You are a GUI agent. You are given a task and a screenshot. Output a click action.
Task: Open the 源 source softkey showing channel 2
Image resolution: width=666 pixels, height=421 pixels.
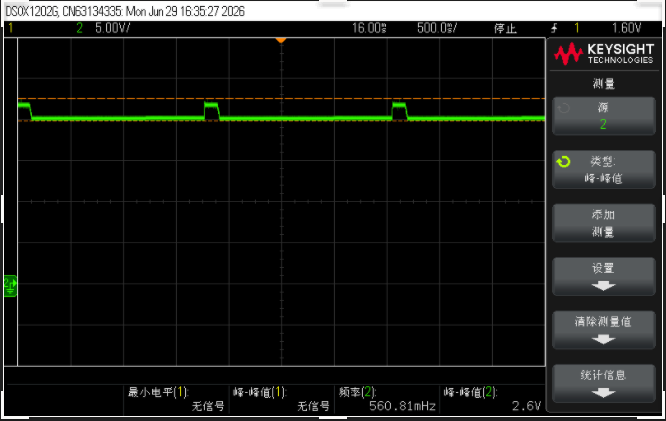pyautogui.click(x=604, y=116)
